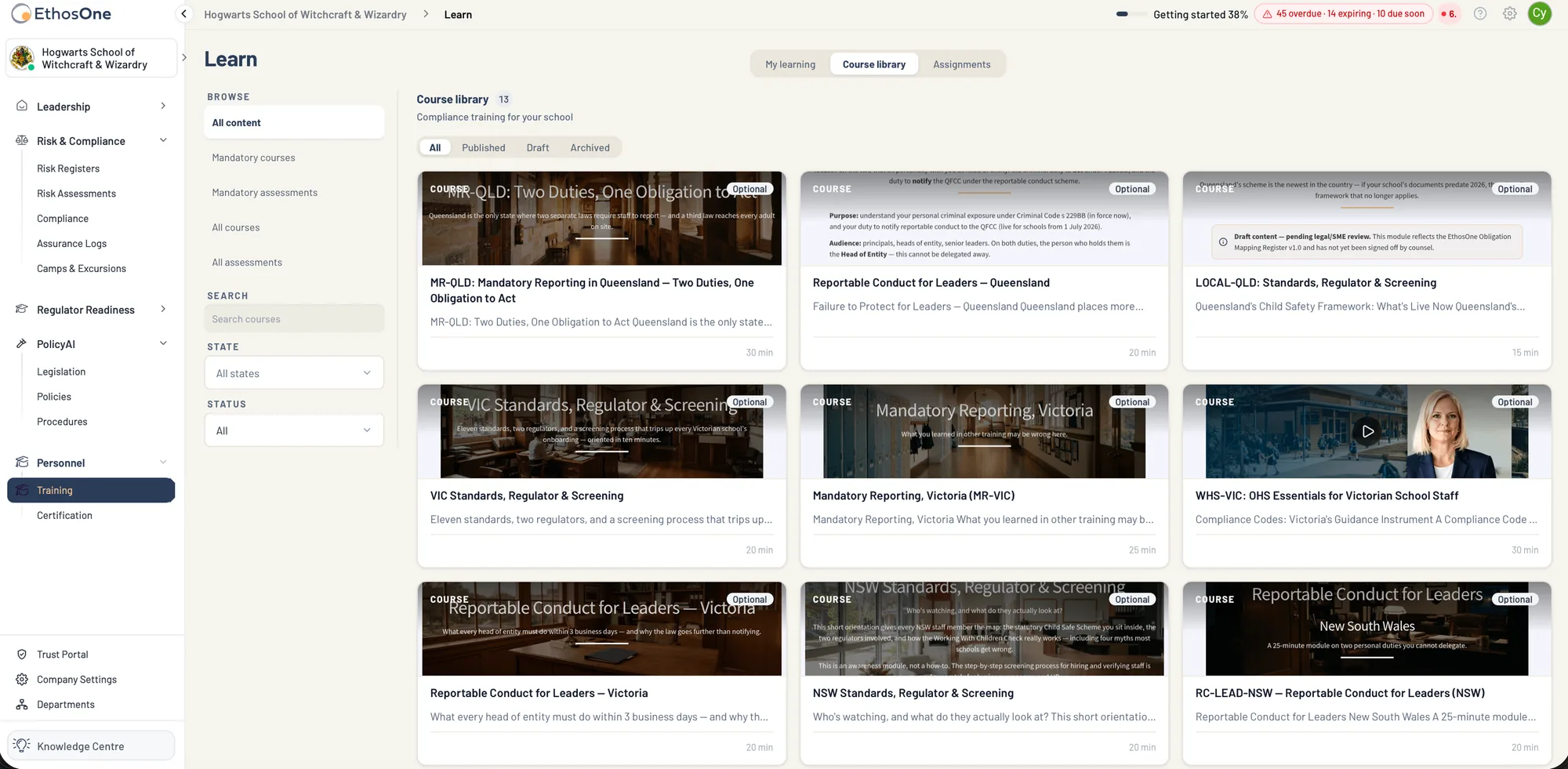
Task: Open Camps & Excursions in the sidebar
Action: pos(82,268)
